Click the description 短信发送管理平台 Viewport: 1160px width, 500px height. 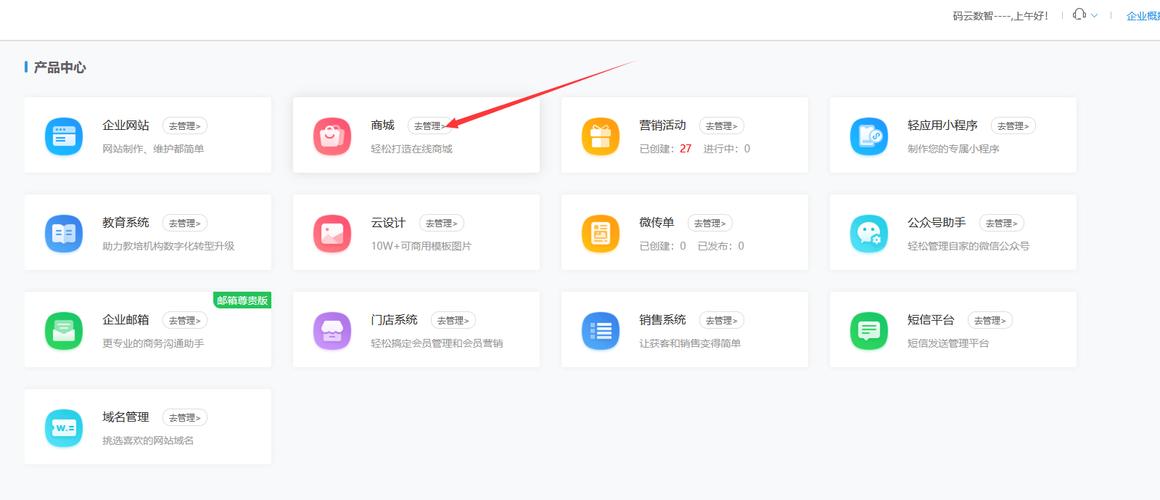pos(948,343)
